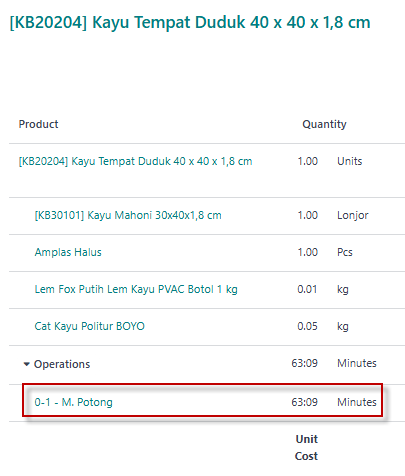Open the Lem Fox Putih Lem Kayu link

pyautogui.click(x=136, y=289)
